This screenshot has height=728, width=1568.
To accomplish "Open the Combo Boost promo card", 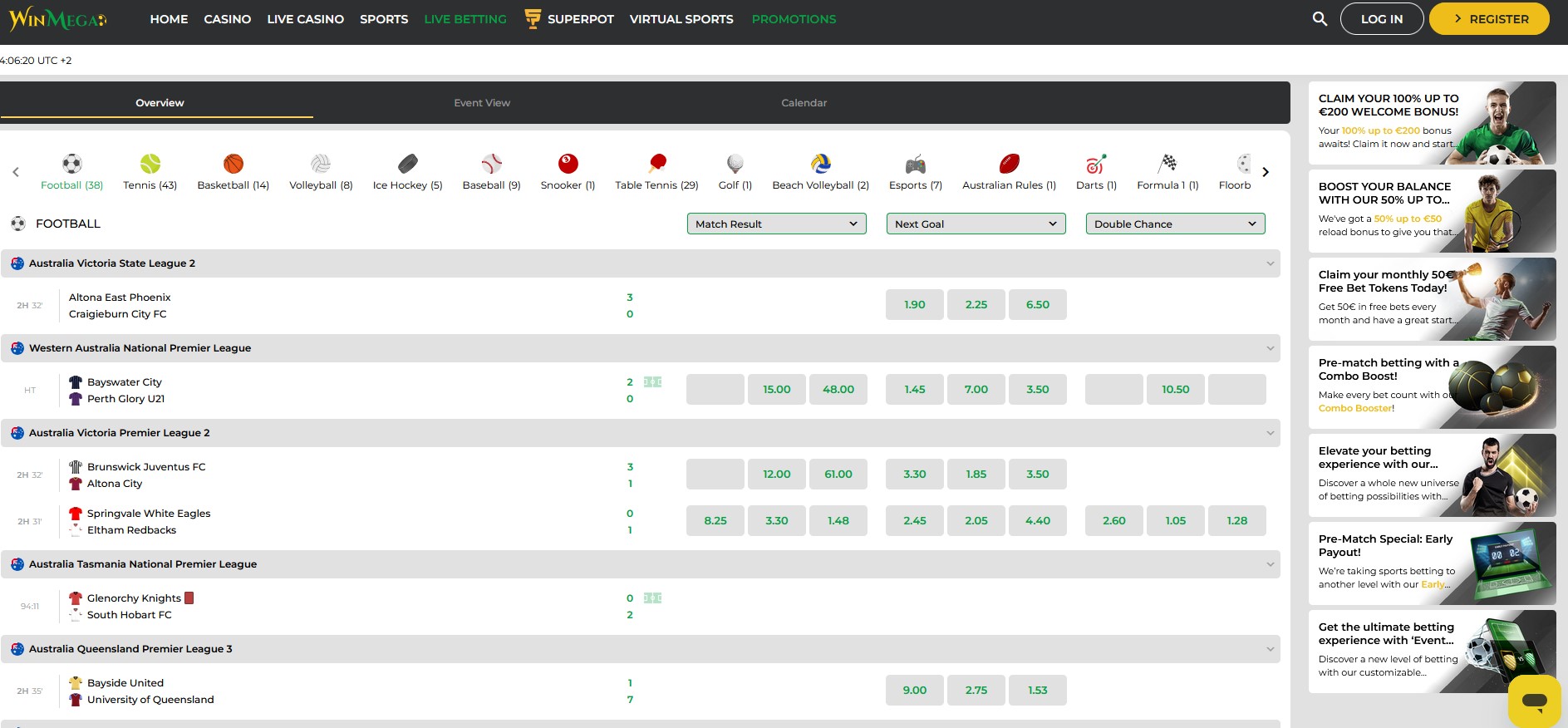I will coord(1432,387).
